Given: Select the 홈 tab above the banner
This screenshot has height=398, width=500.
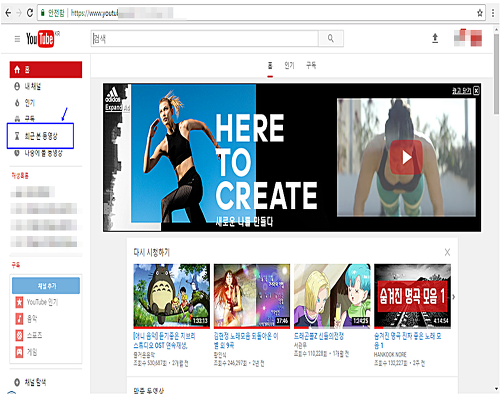Looking at the screenshot, I should coord(270,66).
